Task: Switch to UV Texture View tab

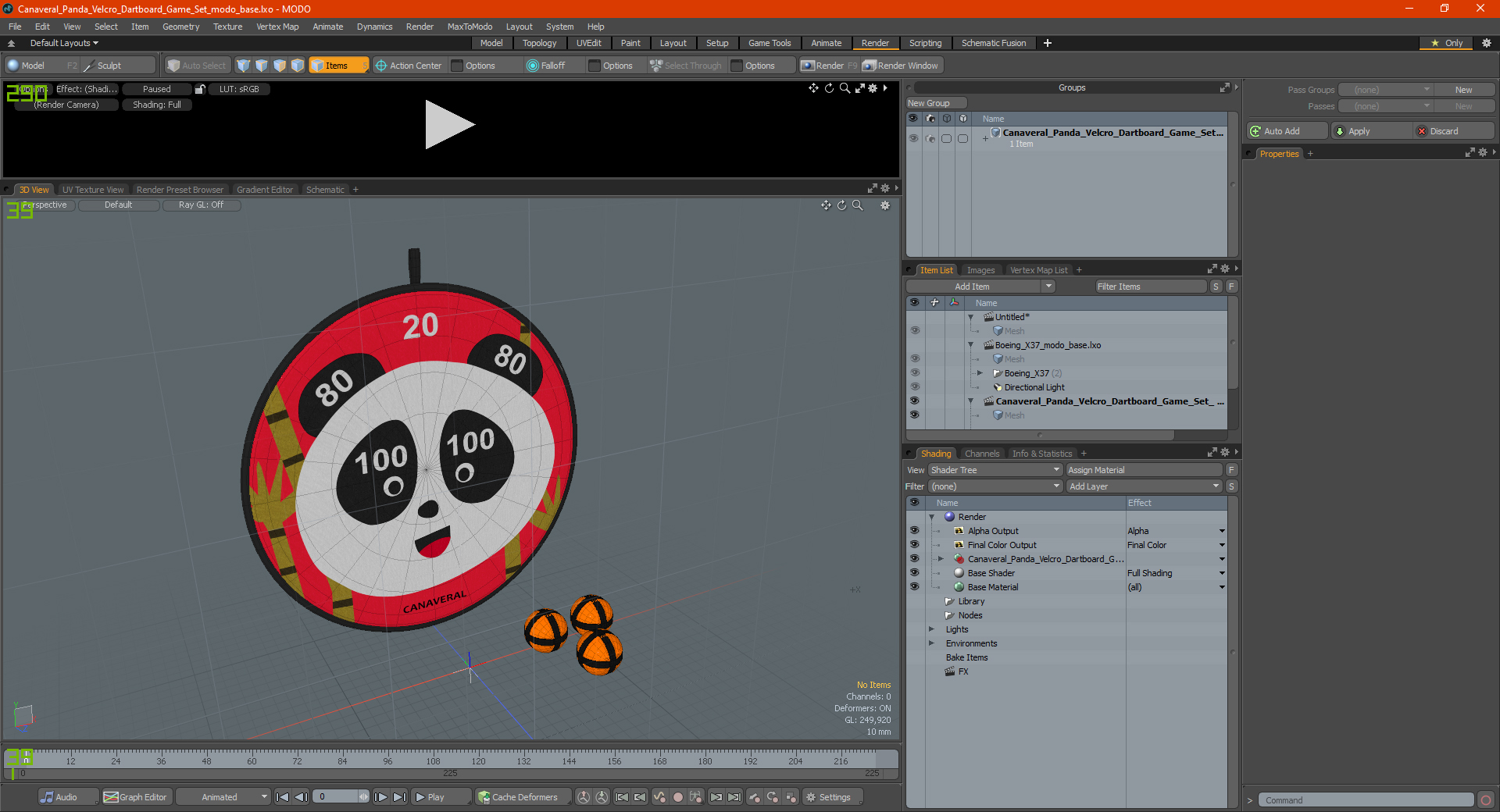Action: point(93,190)
